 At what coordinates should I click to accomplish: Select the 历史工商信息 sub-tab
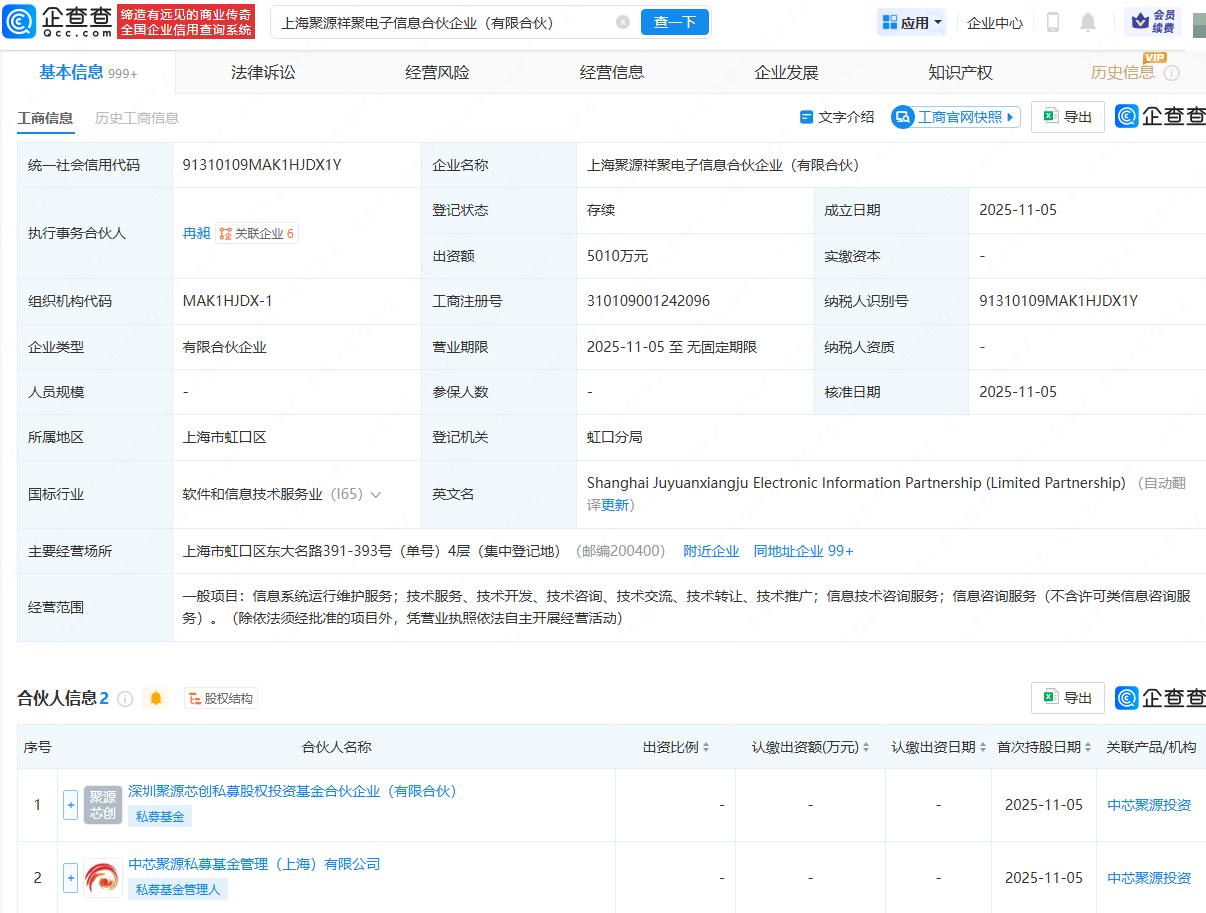pyautogui.click(x=137, y=118)
